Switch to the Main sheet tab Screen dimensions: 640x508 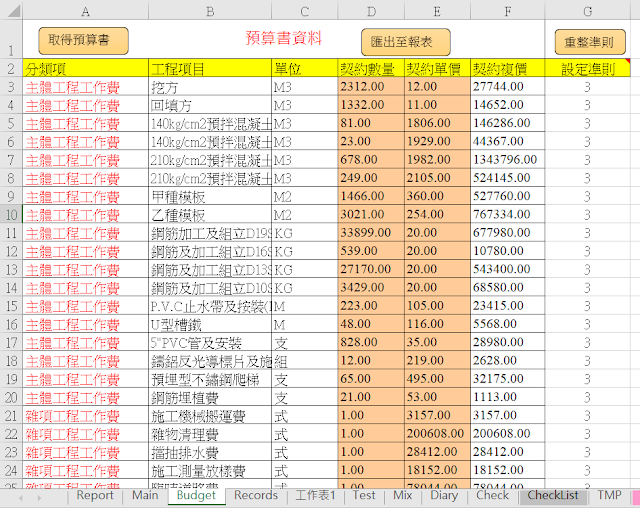coord(145,495)
